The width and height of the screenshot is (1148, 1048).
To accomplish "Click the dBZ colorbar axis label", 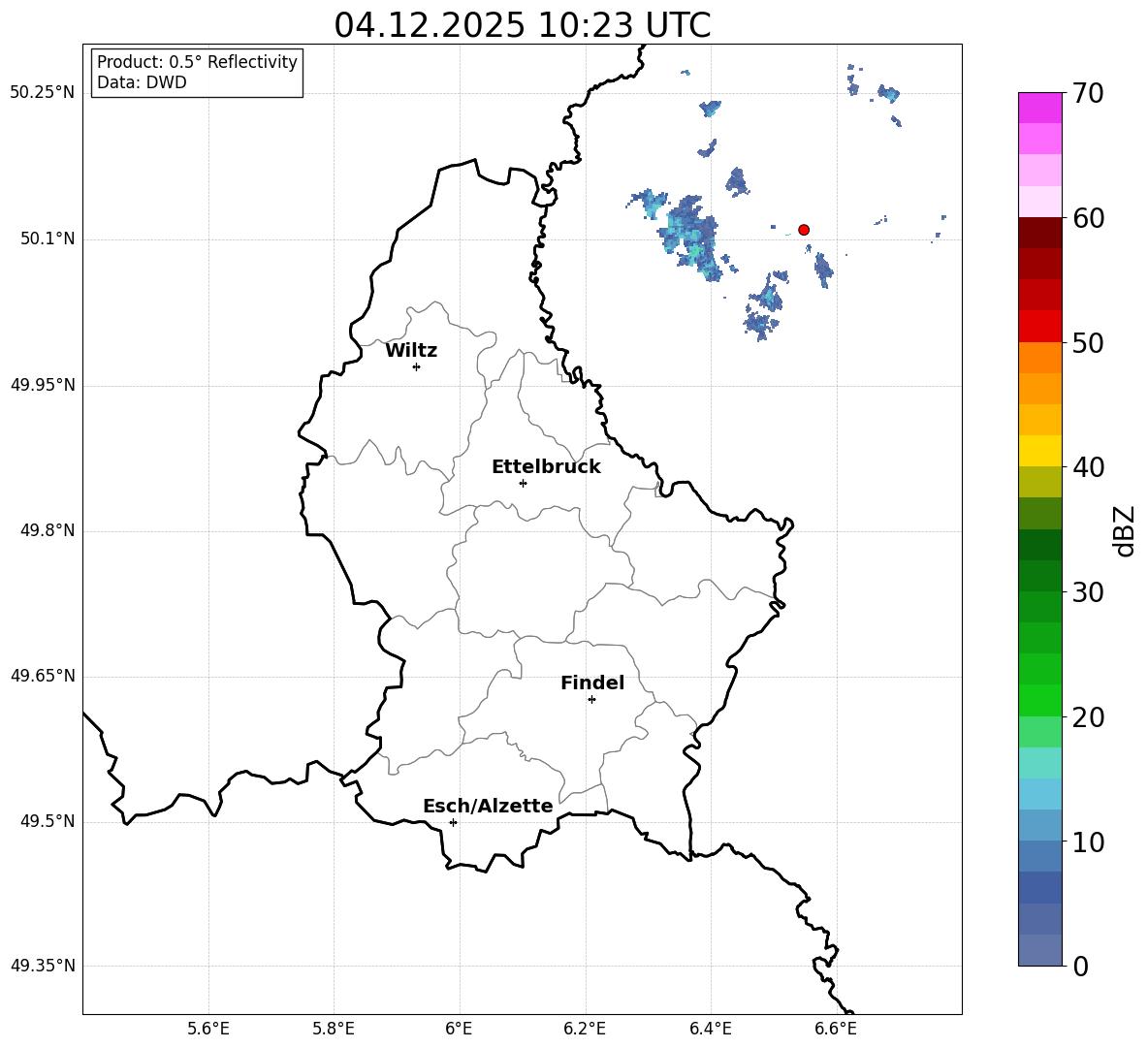I will (1124, 530).
